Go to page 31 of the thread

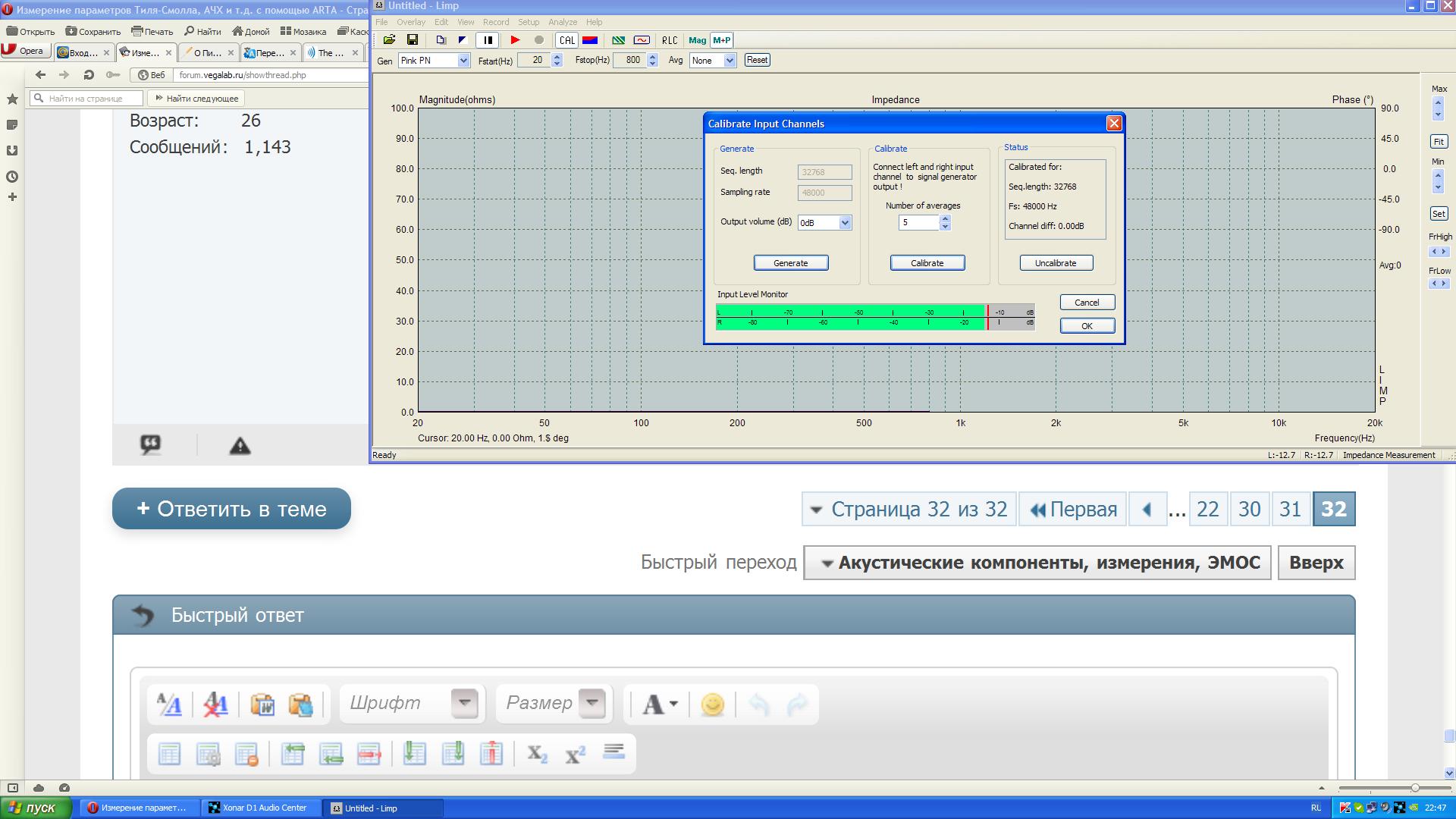click(x=1290, y=509)
